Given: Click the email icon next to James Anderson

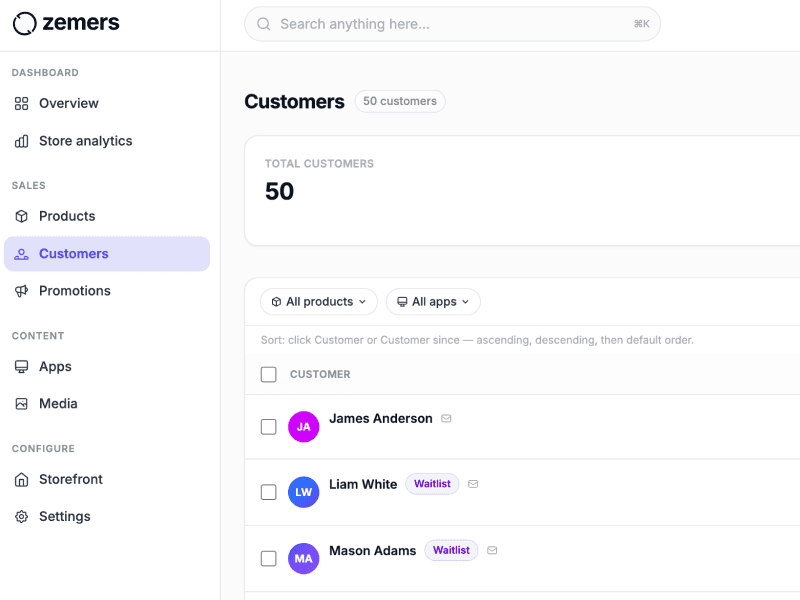Looking at the screenshot, I should [446, 419].
